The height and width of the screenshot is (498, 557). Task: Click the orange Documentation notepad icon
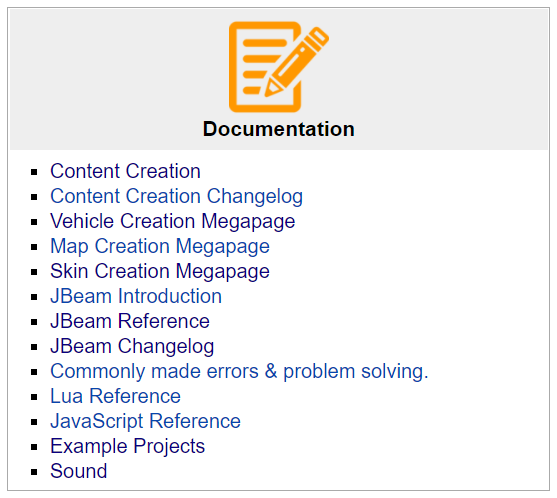278,67
